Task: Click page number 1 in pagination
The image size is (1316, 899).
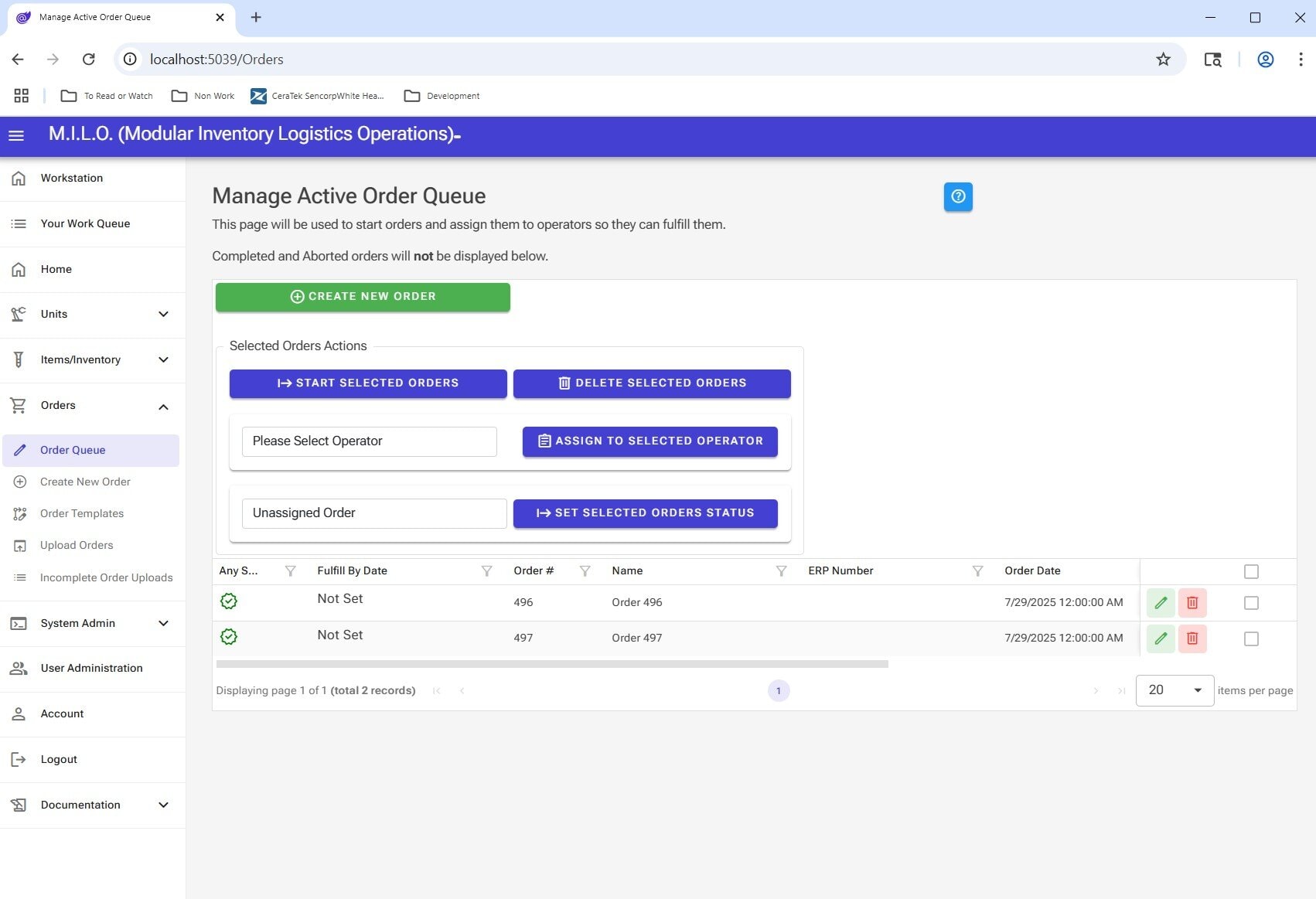Action: (x=779, y=691)
